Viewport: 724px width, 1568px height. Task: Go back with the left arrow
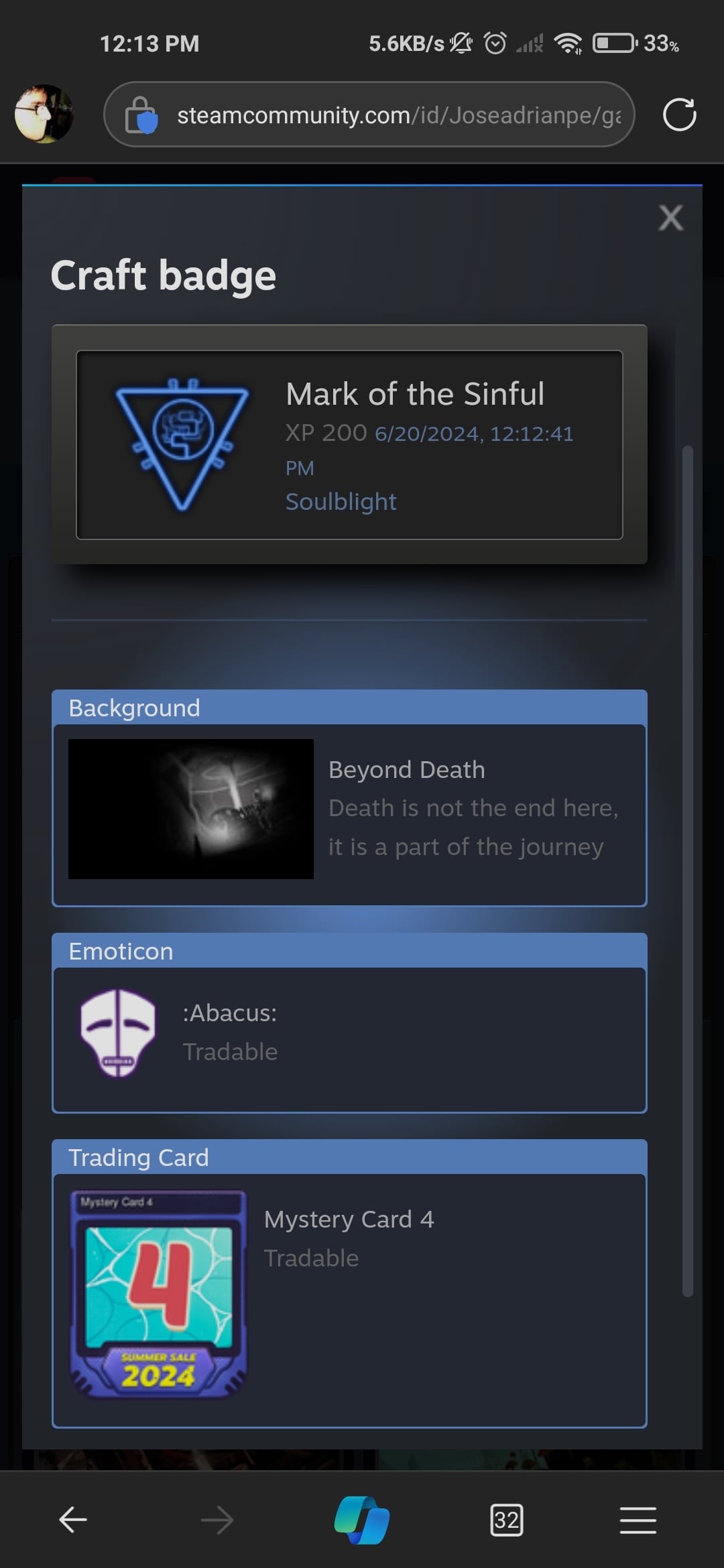coord(73,1520)
